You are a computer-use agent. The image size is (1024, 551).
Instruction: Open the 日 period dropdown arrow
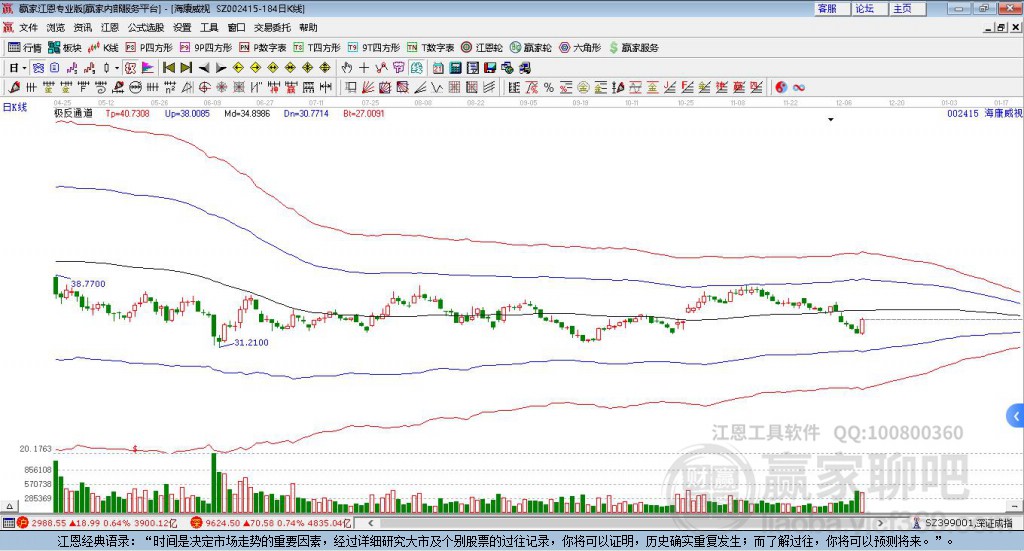tap(24, 68)
